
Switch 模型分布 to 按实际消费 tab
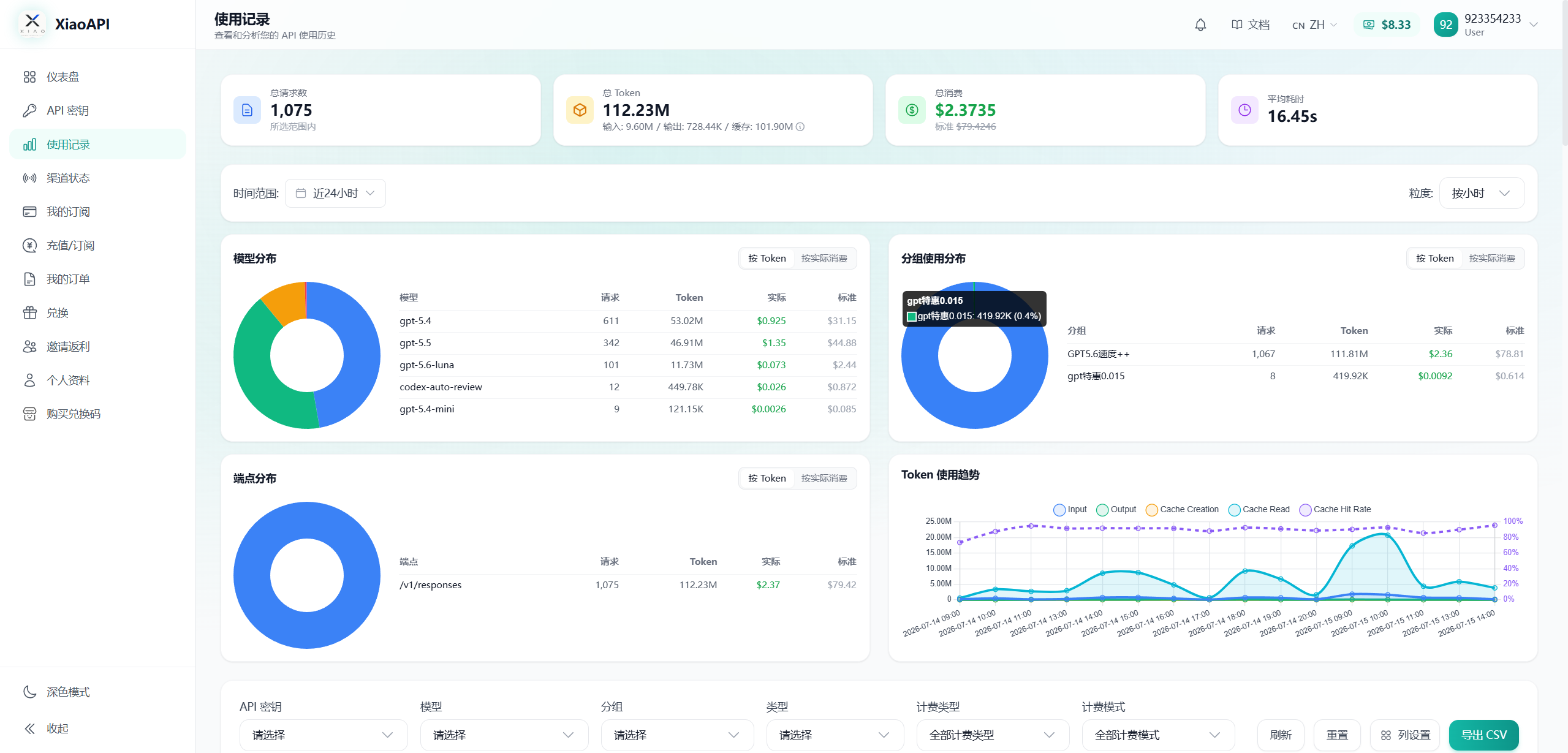pos(824,258)
